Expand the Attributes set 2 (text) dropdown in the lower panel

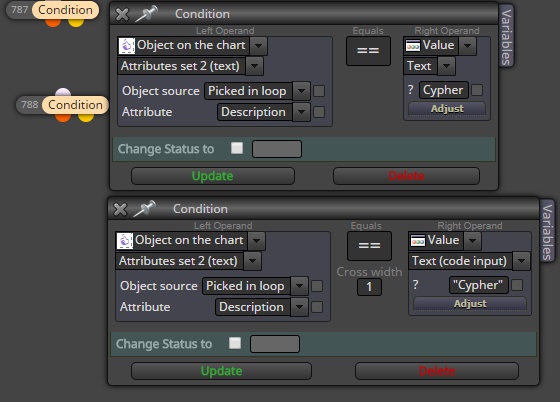point(252,261)
